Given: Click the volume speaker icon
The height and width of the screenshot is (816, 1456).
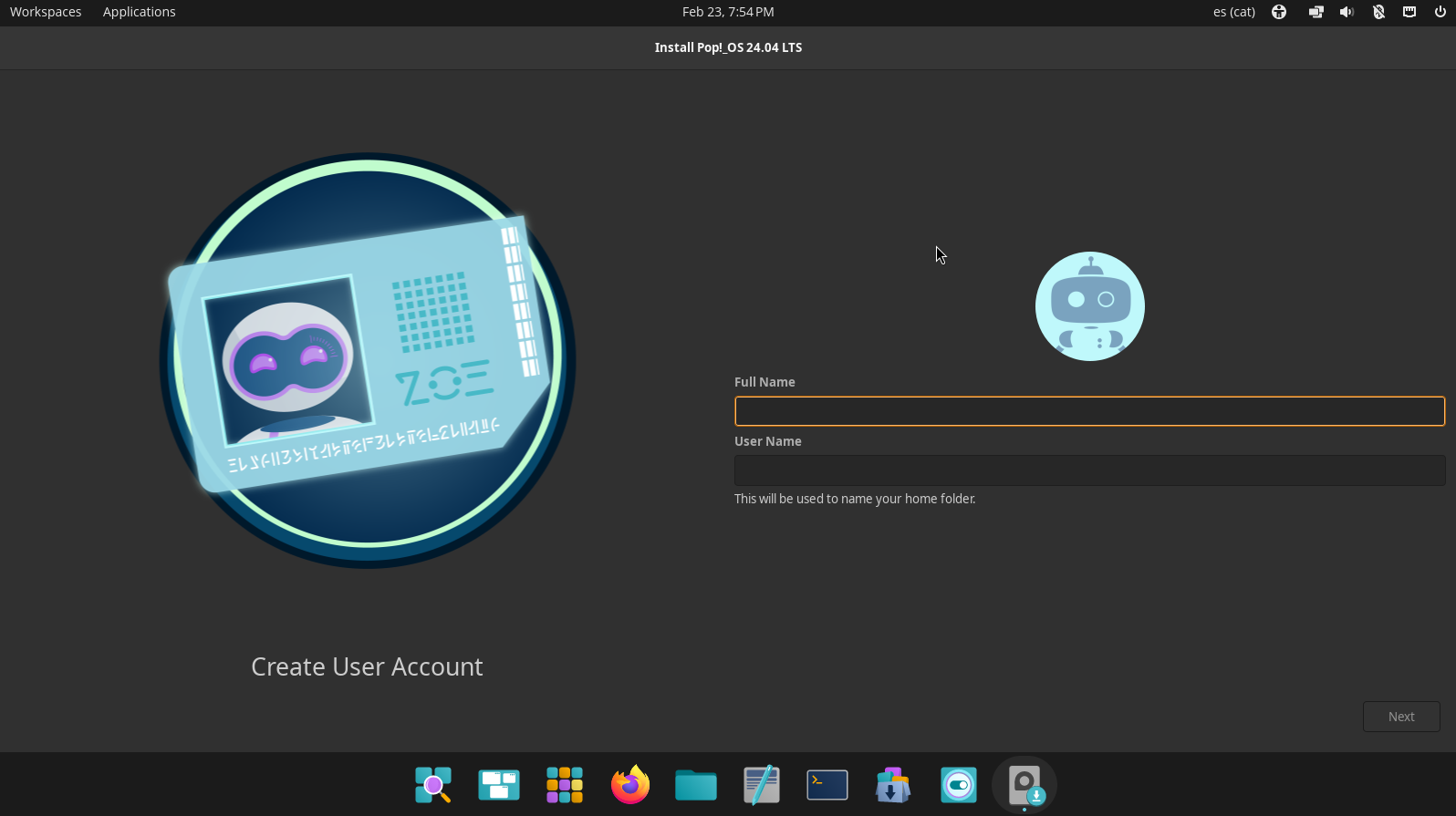Looking at the screenshot, I should click(x=1347, y=12).
